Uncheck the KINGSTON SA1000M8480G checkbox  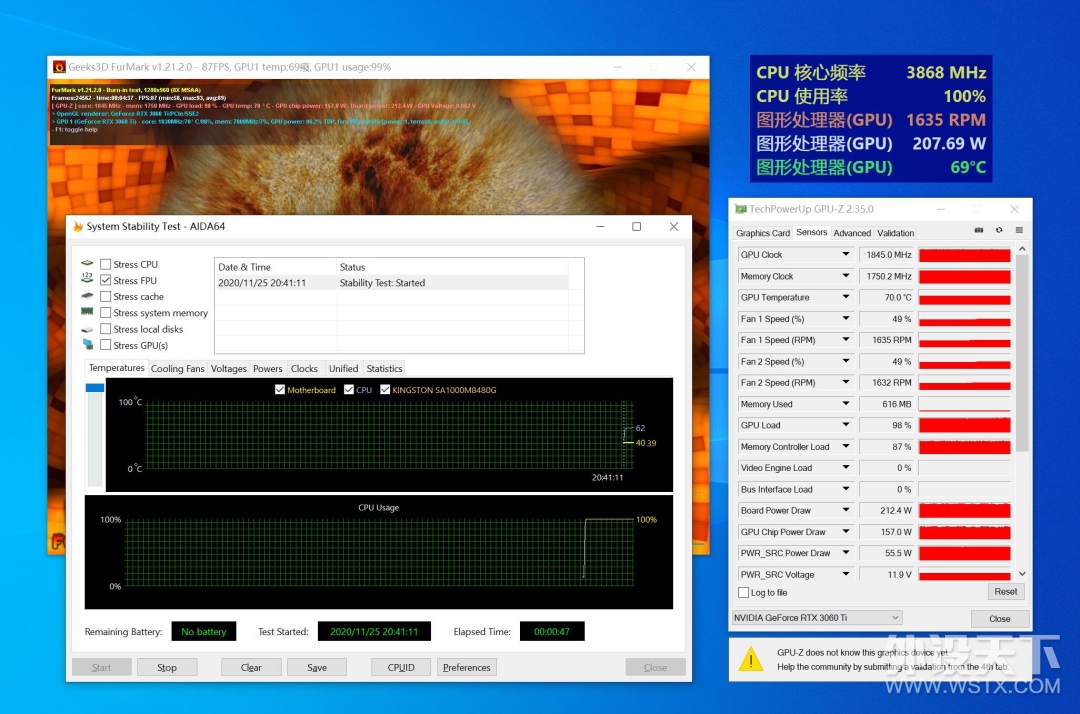click(385, 390)
